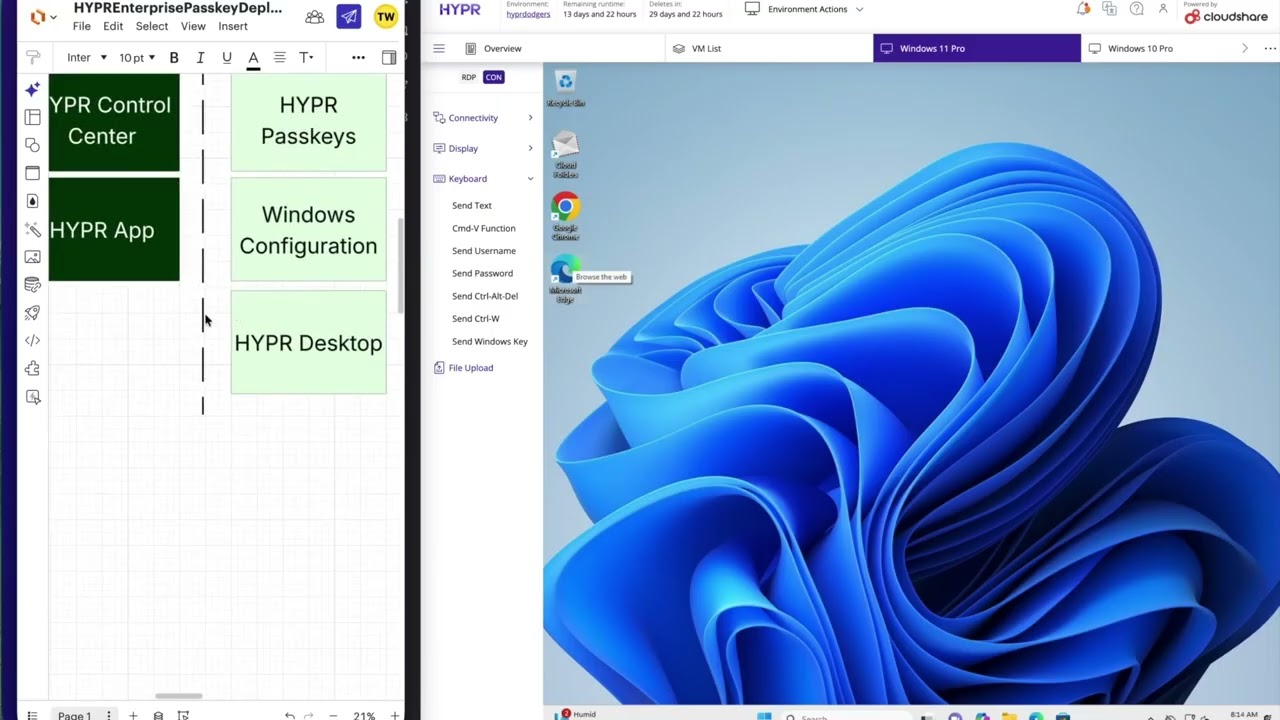The width and height of the screenshot is (1280, 720).
Task: Open the File menu in Lucidchart
Action: coord(81,26)
